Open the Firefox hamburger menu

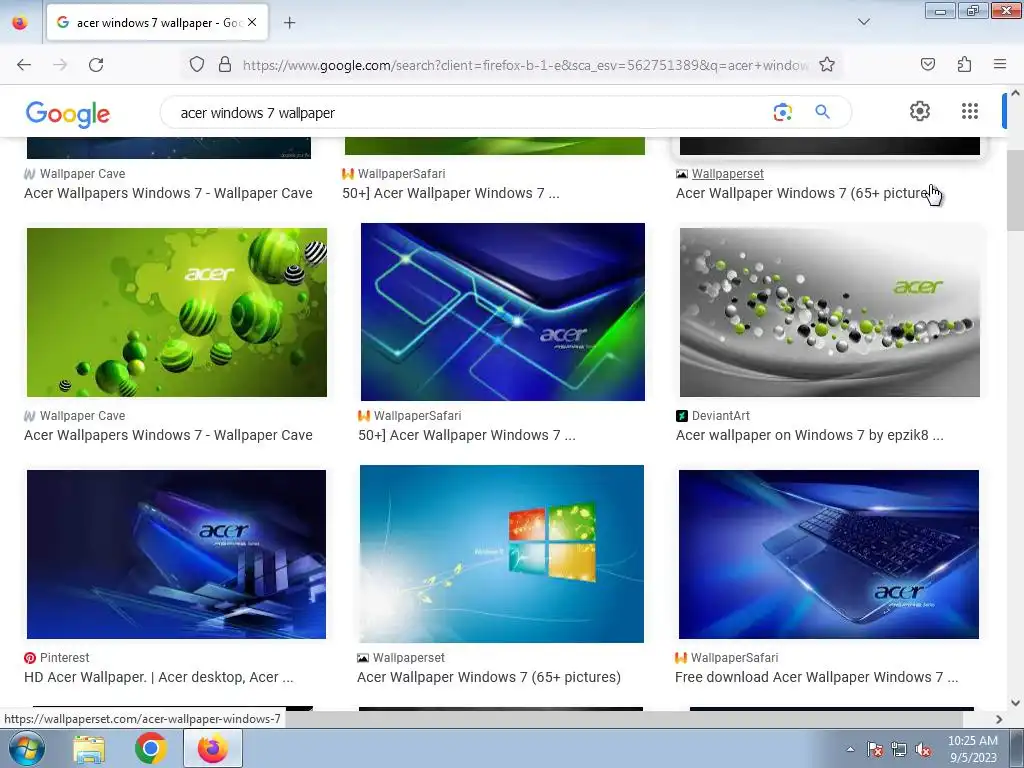(x=1000, y=64)
